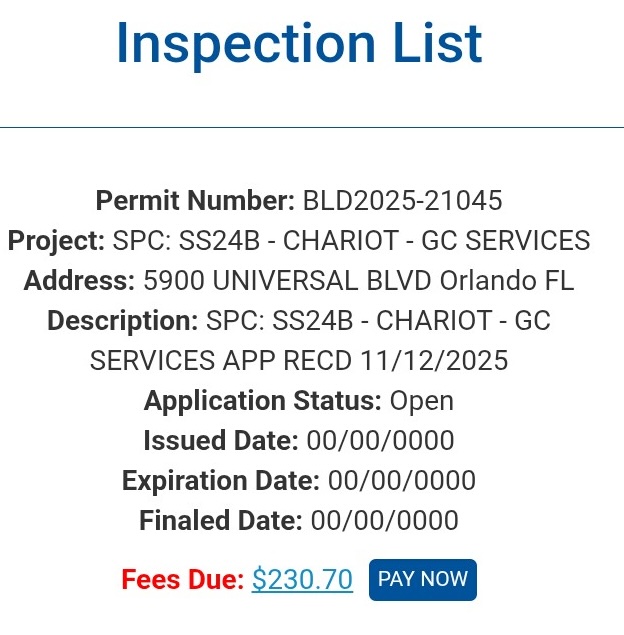624x635 pixels.
Task: Click permit number BLD2025-21045
Action: tap(402, 201)
